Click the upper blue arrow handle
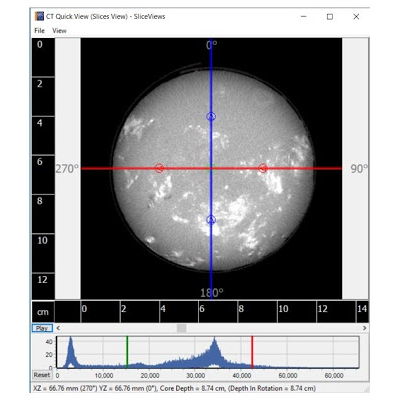This screenshot has width=399, height=401. (211, 116)
